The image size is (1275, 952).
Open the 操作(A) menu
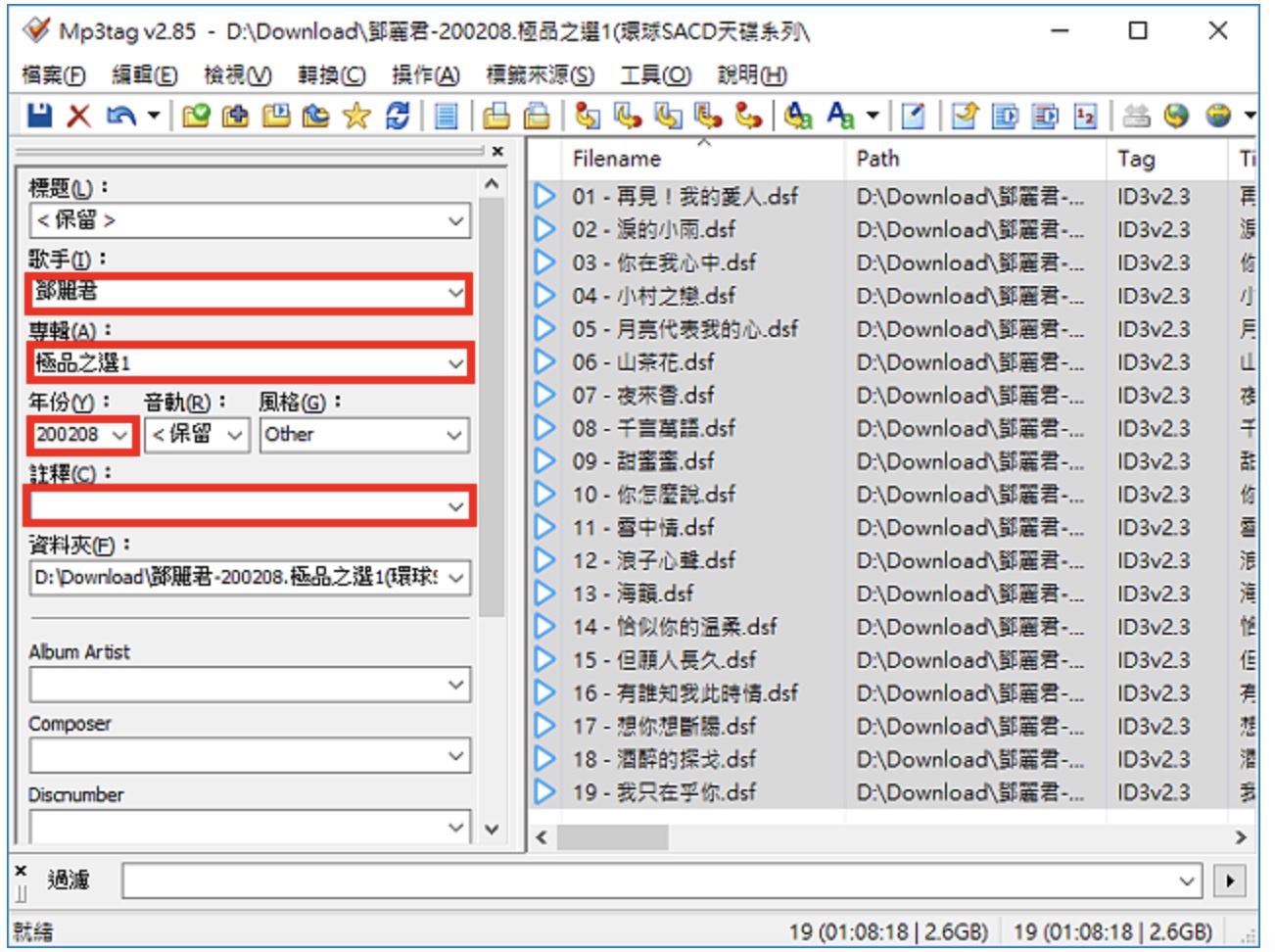tap(425, 74)
